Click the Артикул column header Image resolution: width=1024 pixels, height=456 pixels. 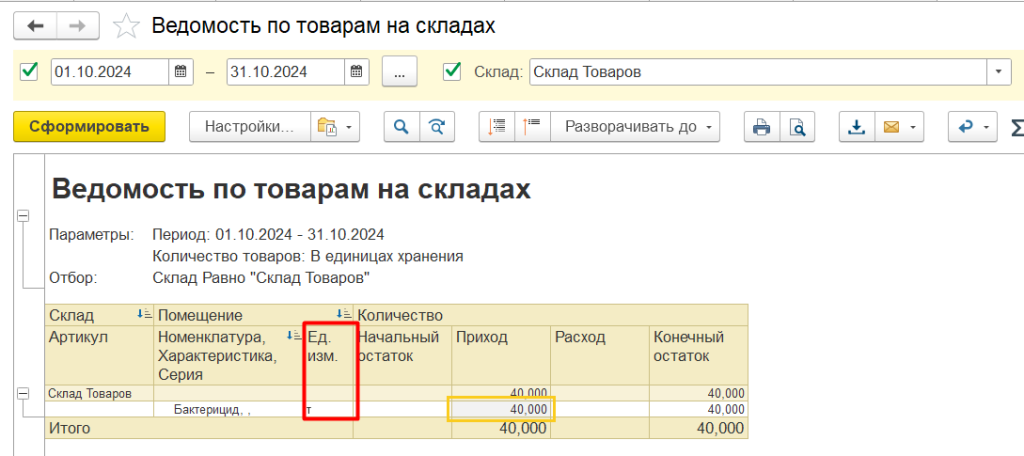pyautogui.click(x=99, y=356)
